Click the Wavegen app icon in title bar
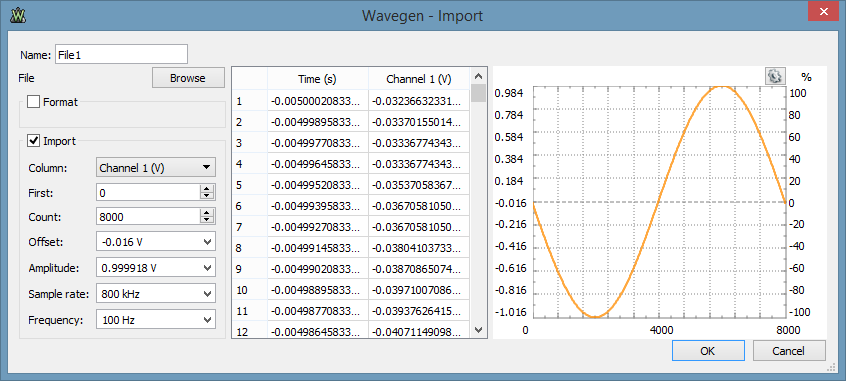 18,15
